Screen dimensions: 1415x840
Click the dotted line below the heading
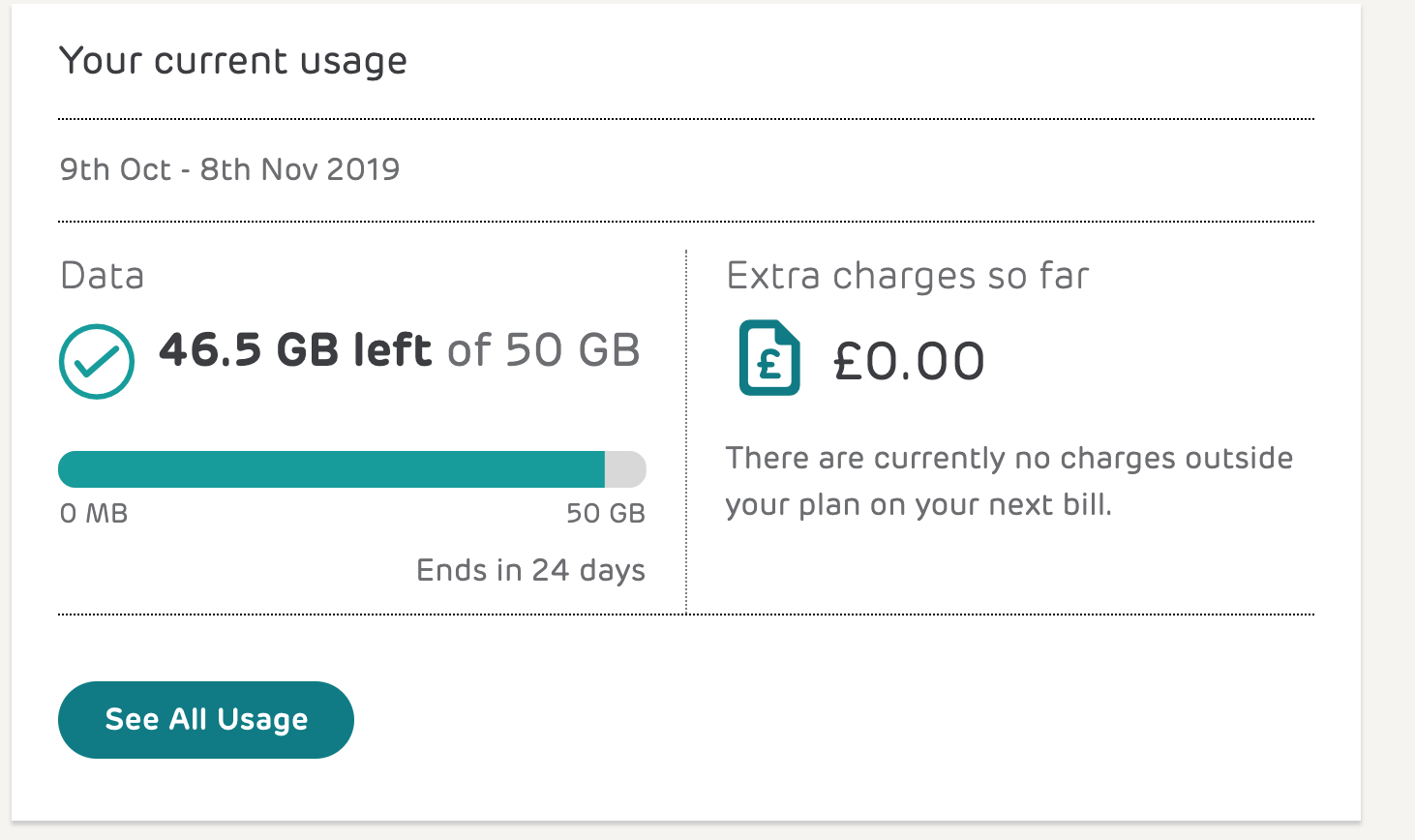point(685,119)
